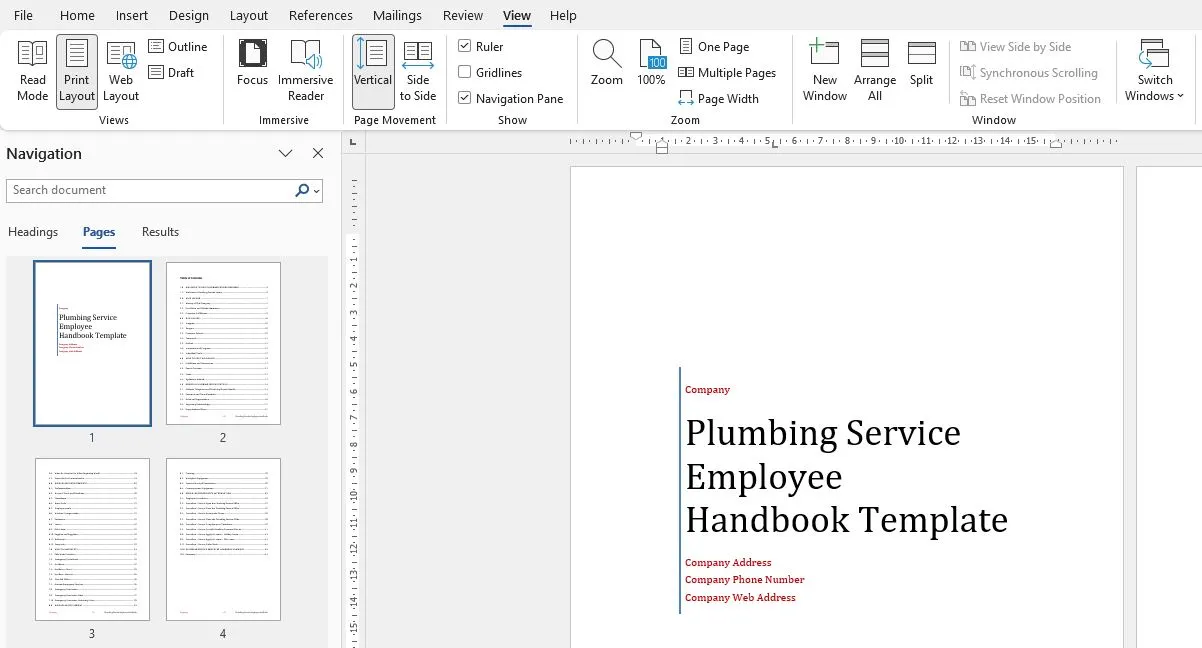
Task: Open the Design tab
Action: 189,15
